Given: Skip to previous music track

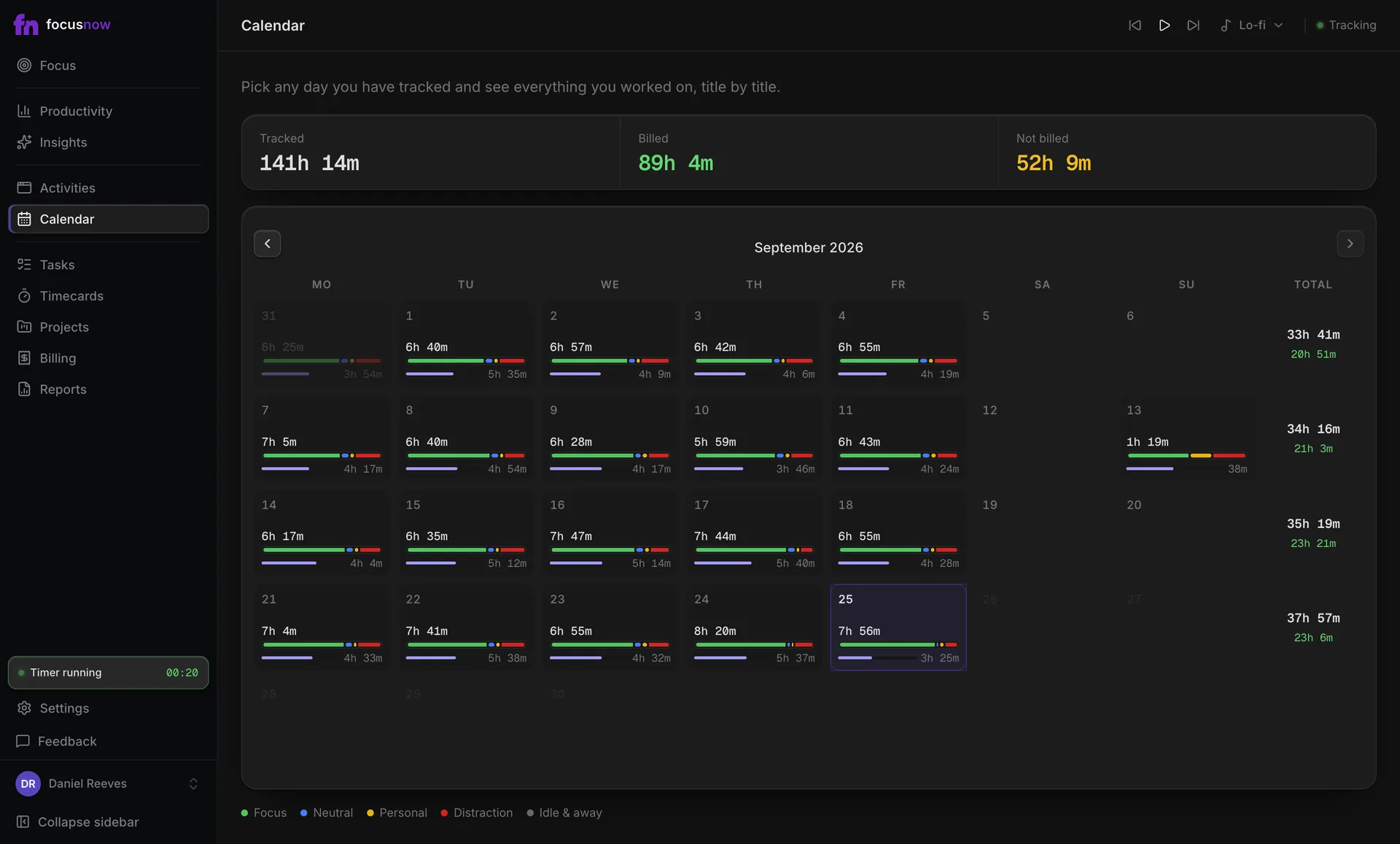Looking at the screenshot, I should [x=1135, y=26].
